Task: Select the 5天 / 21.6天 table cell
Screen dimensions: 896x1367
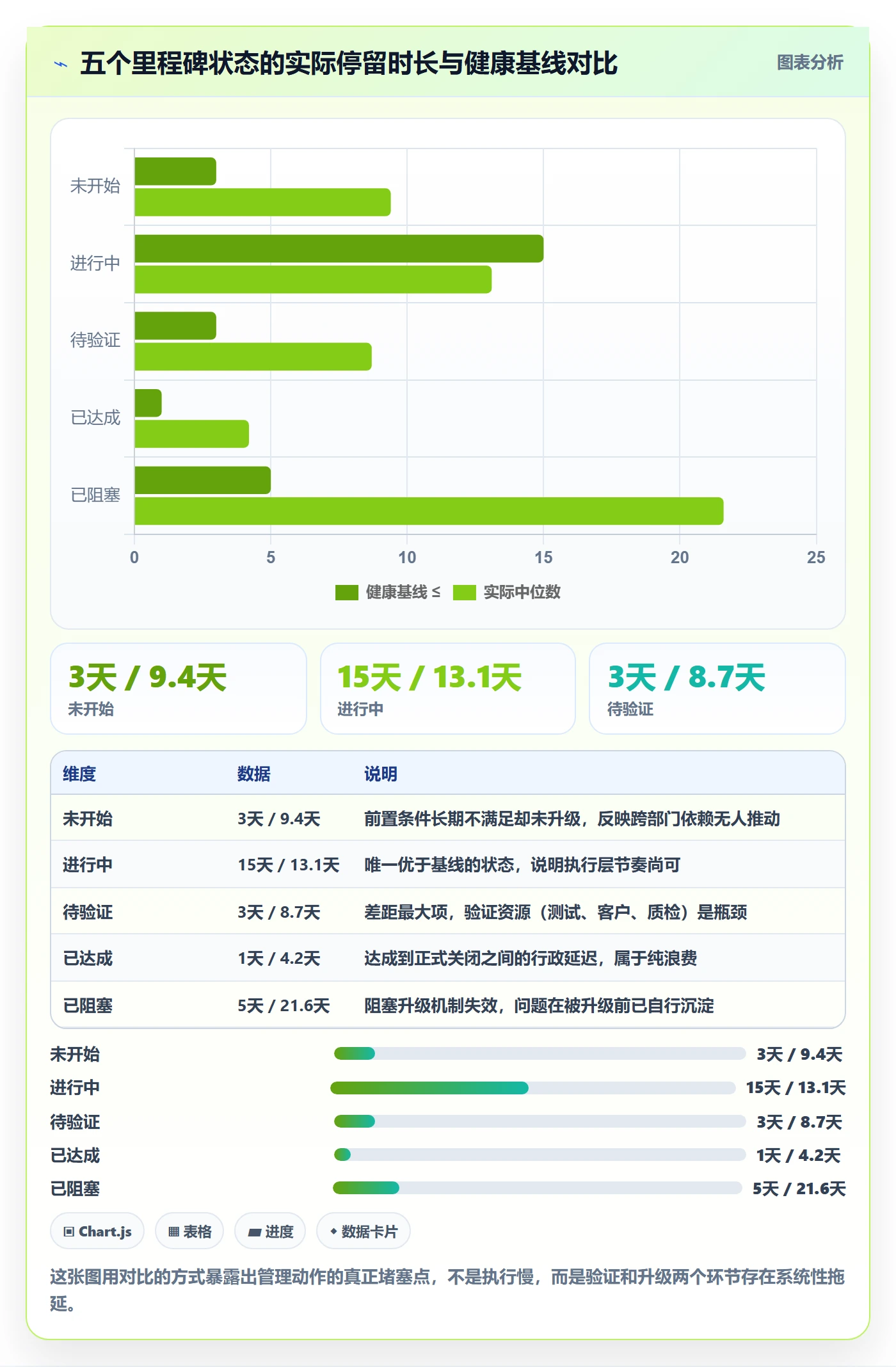Action: (x=284, y=1005)
